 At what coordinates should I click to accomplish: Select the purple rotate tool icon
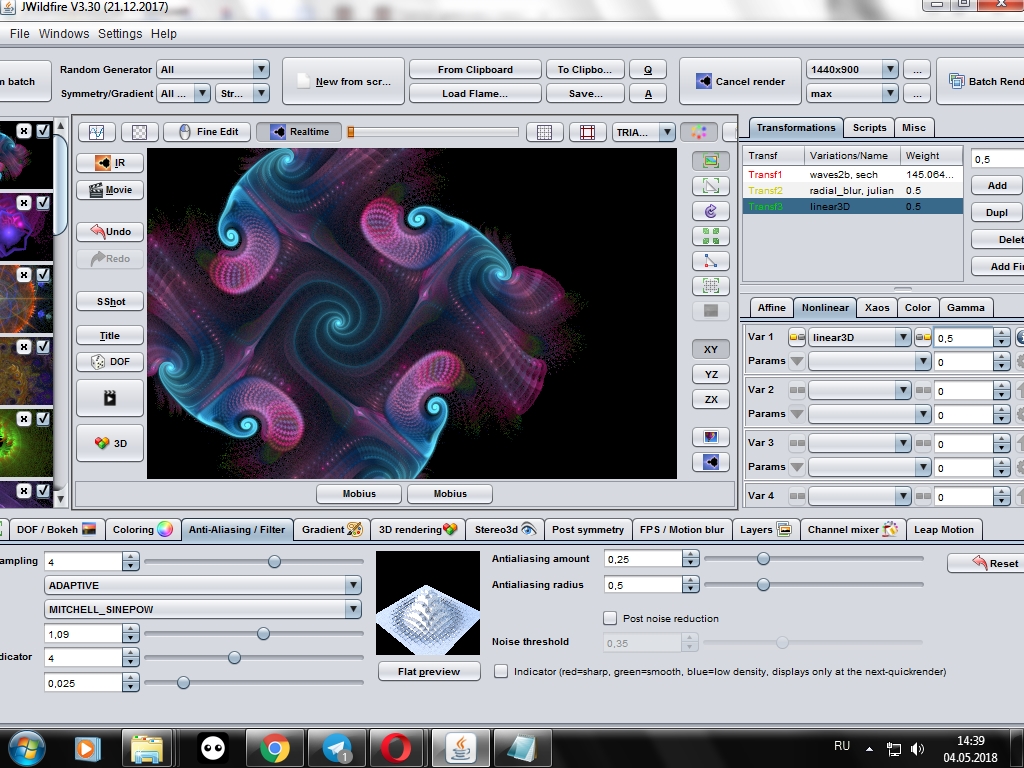(711, 211)
